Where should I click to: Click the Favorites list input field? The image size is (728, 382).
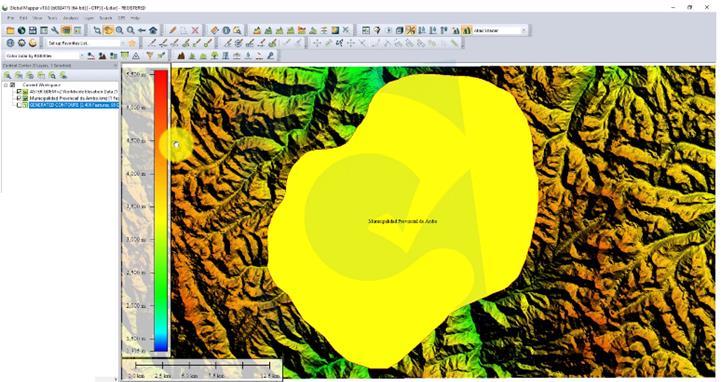click(84, 43)
